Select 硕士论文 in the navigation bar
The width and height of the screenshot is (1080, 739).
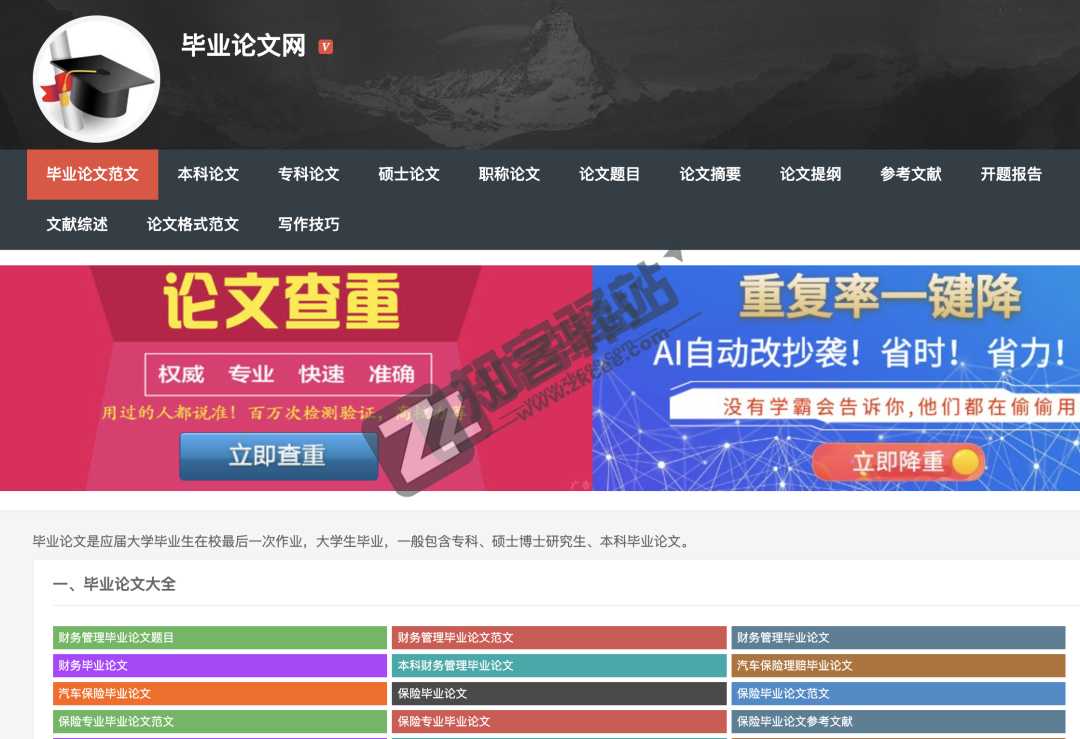[x=409, y=174]
